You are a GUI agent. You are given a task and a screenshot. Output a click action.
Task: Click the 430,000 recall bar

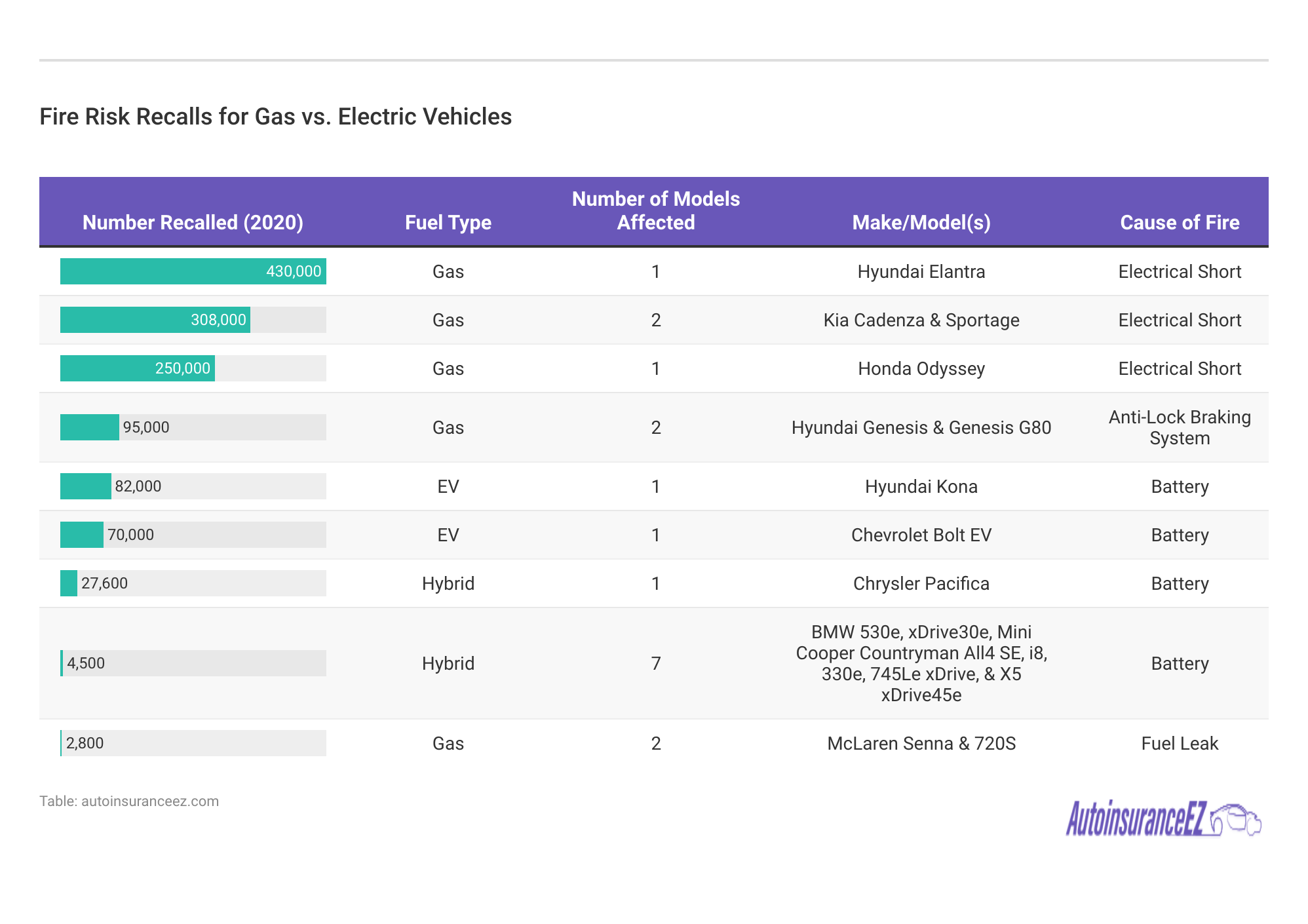coord(193,271)
